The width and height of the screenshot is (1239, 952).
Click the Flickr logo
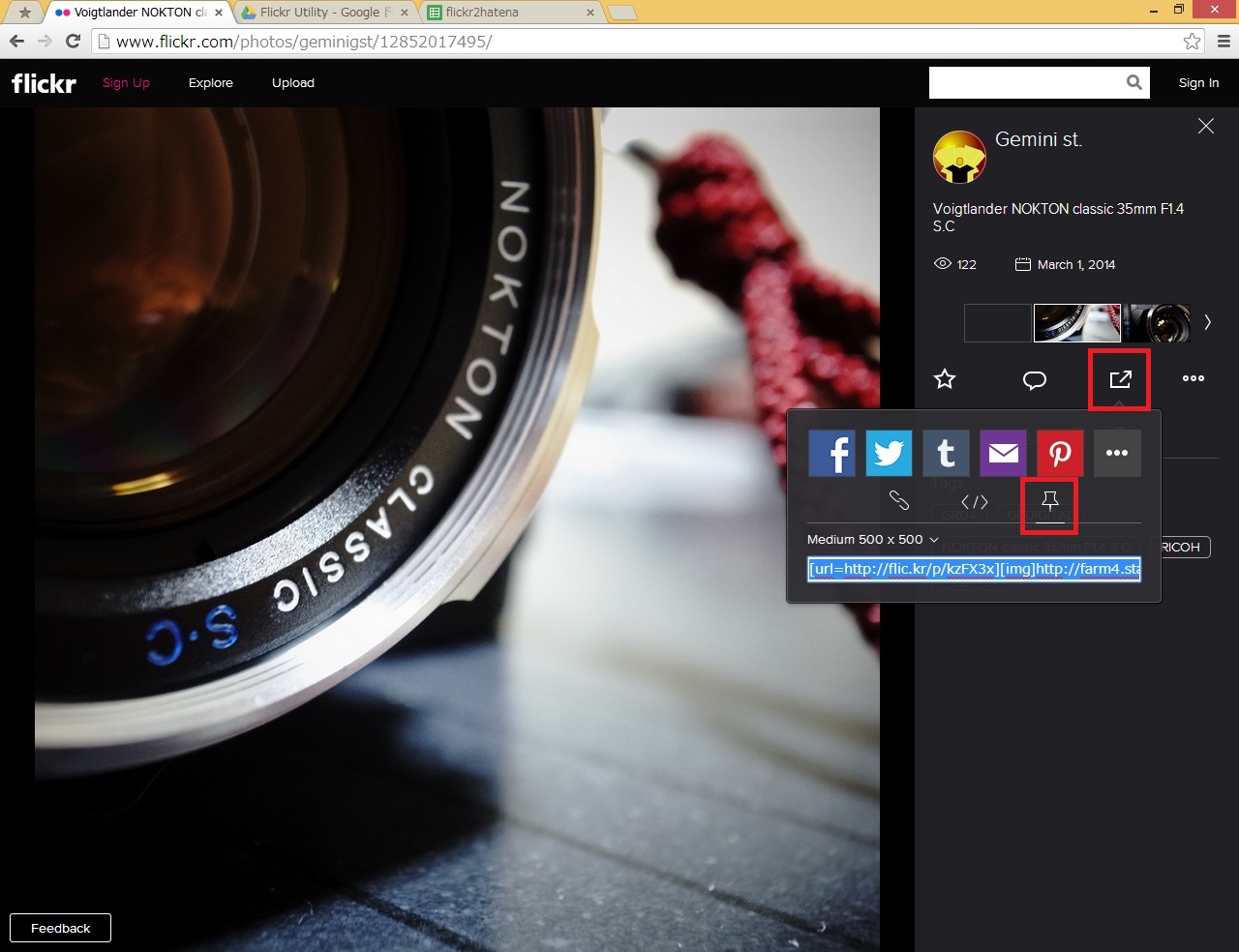click(x=44, y=83)
